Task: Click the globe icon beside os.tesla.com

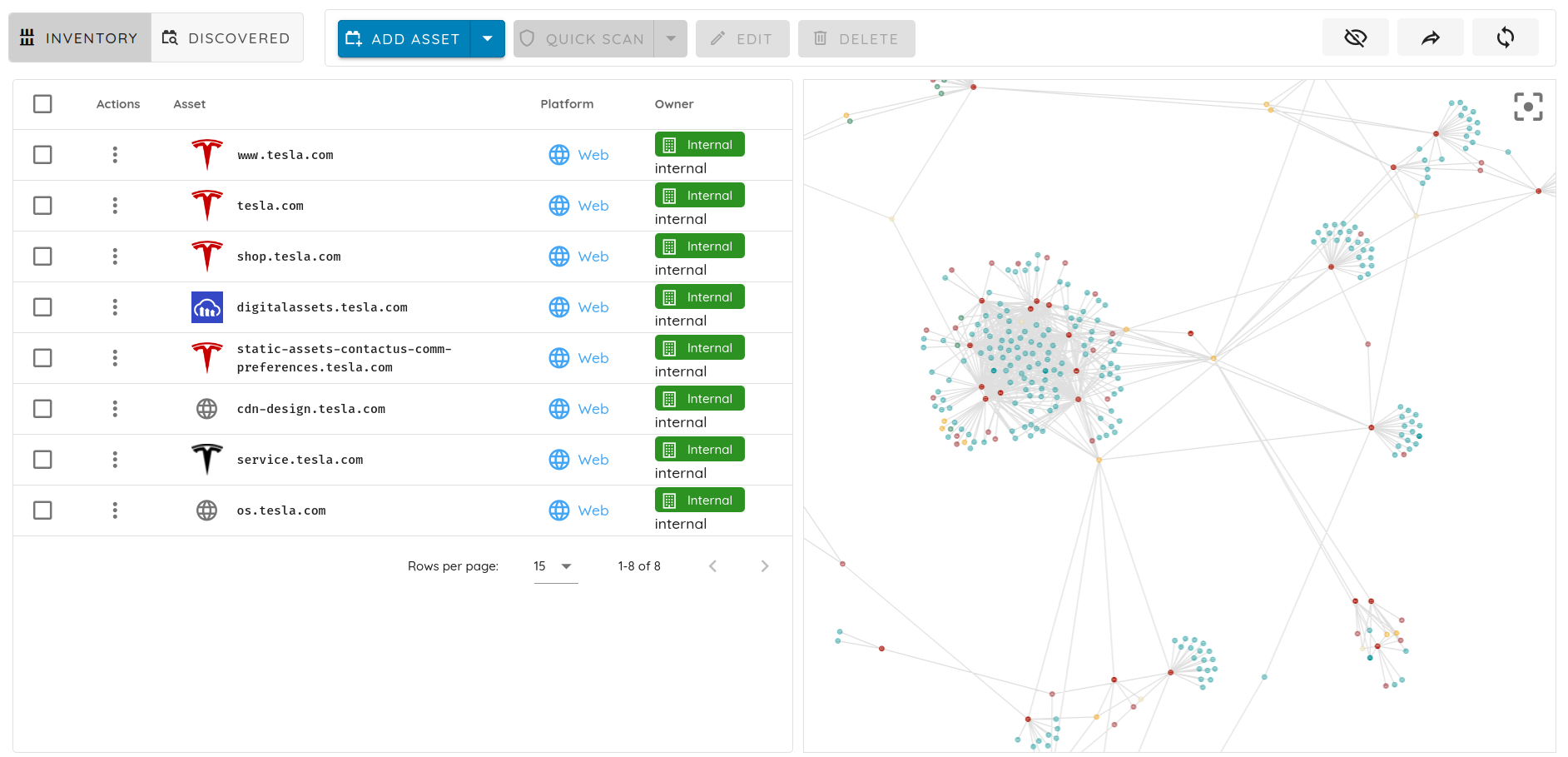Action: 207,510
